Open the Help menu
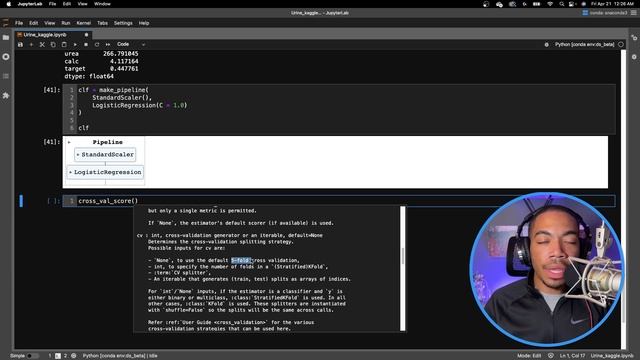This screenshot has height=360, width=640. [x=144, y=23]
